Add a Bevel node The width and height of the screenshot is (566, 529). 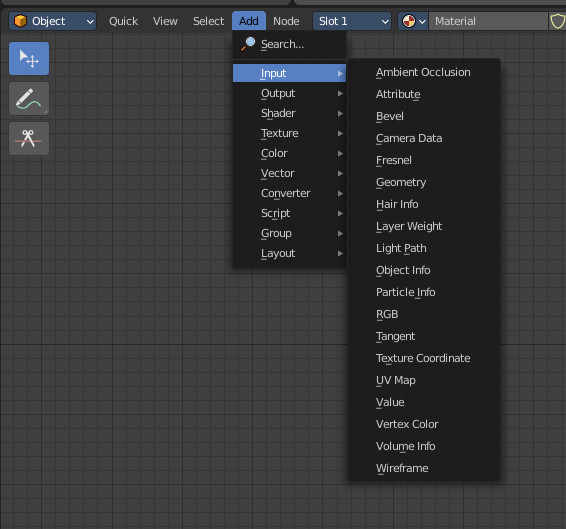(x=424, y=116)
